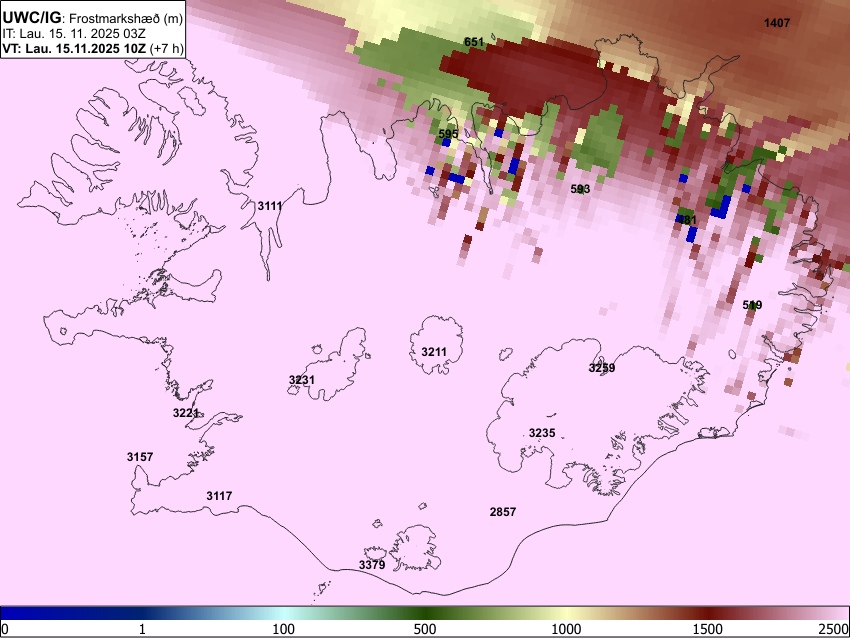Click the map value label 651
The height and width of the screenshot is (638, 850).
(474, 42)
